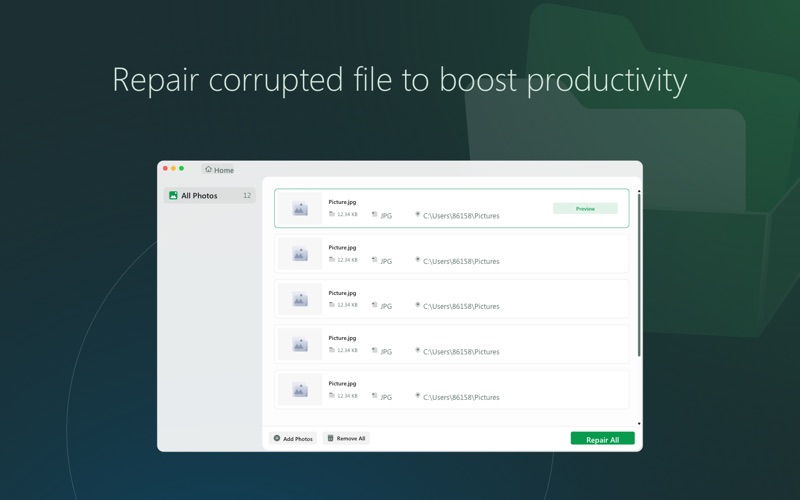Click the vertical scrollbar thumb
The height and width of the screenshot is (500, 800).
point(639,276)
